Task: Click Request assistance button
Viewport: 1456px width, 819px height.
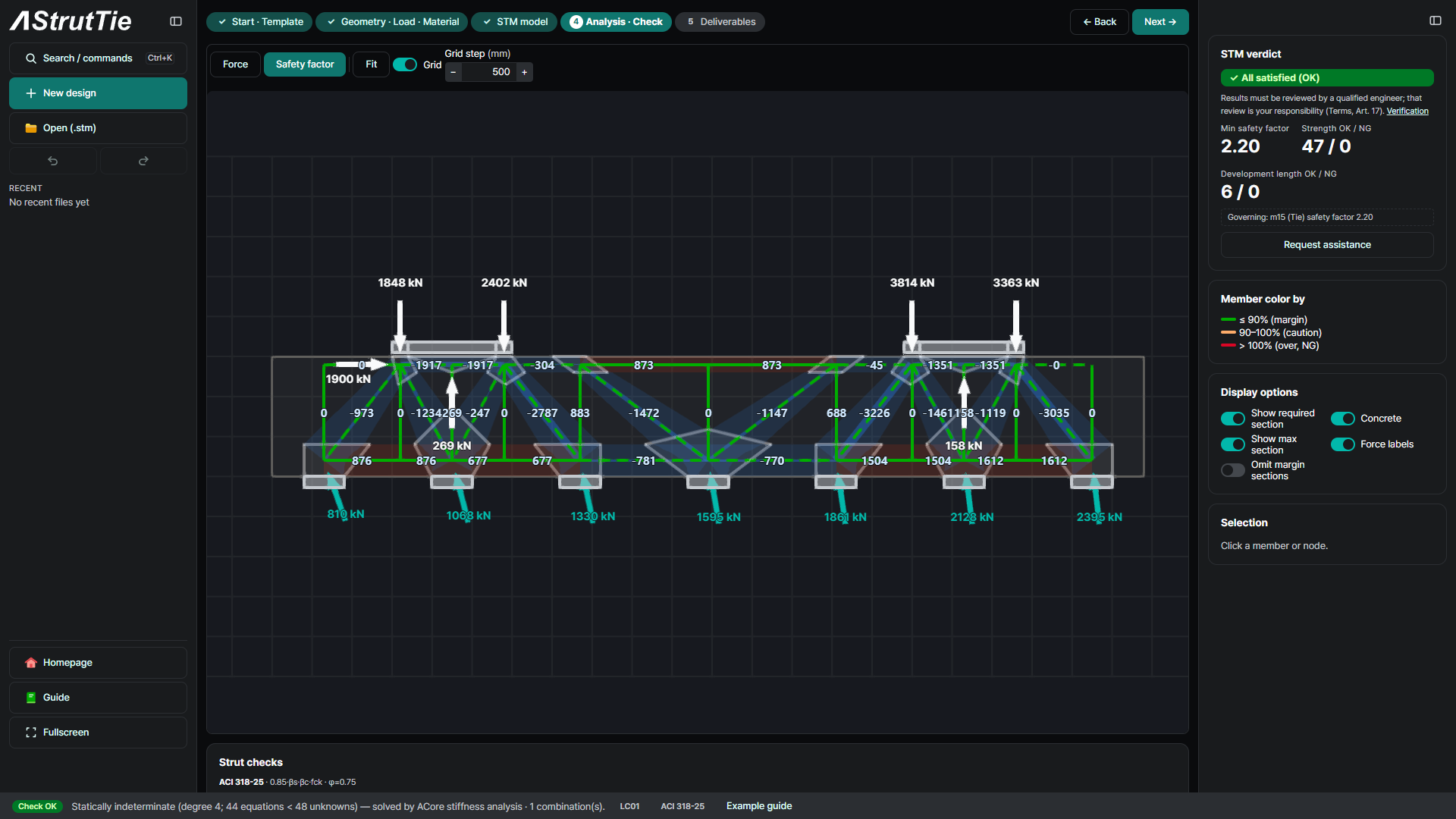Action: pyautogui.click(x=1327, y=245)
